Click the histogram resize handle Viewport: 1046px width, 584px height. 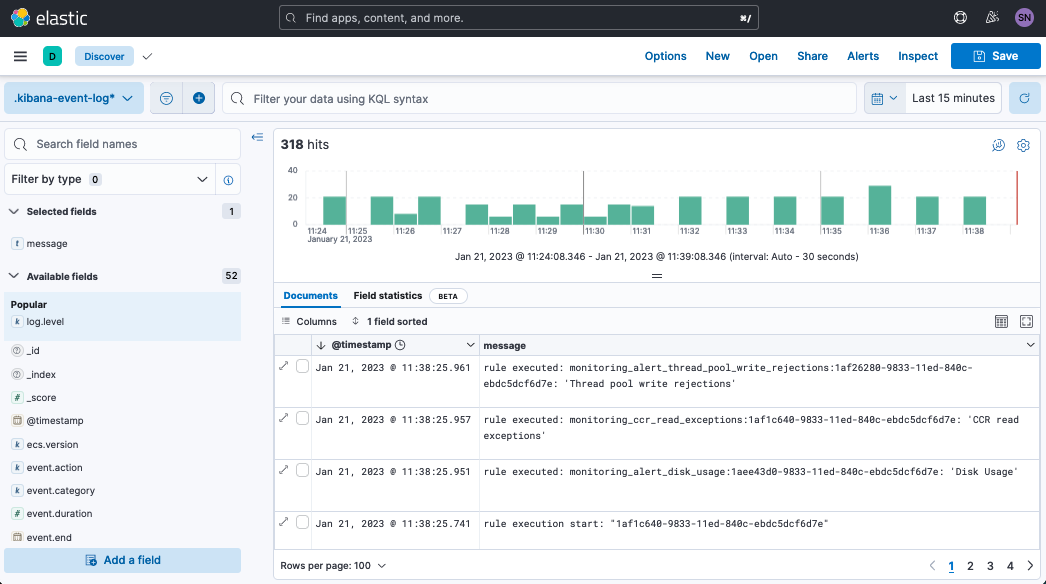coord(657,275)
